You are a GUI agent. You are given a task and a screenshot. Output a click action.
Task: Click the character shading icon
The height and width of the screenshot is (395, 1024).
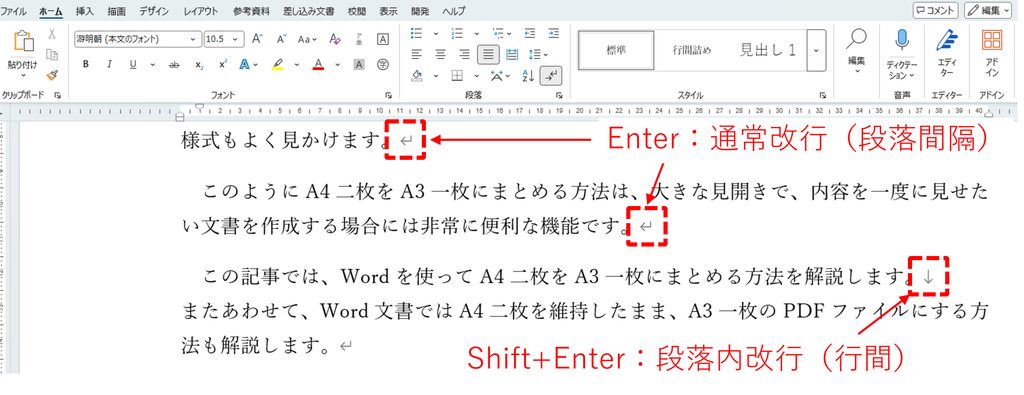359,65
